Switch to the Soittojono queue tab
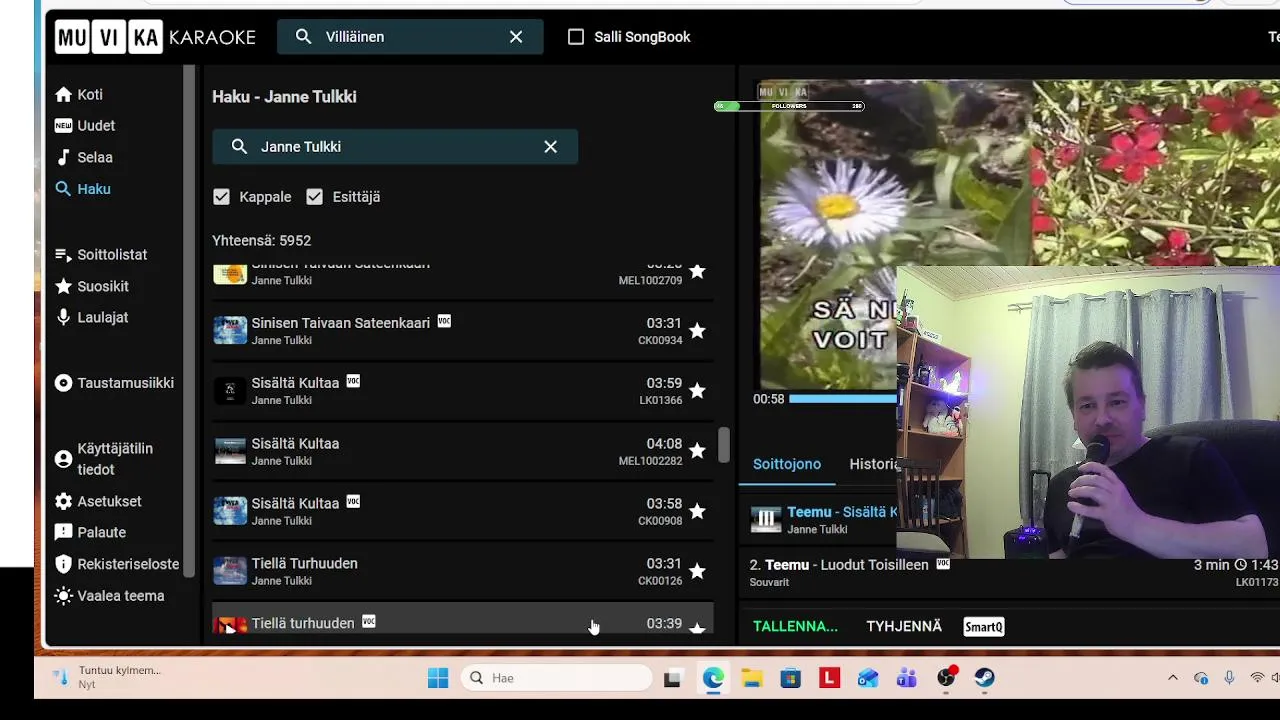Screen dimensions: 1280x720 point(787,464)
